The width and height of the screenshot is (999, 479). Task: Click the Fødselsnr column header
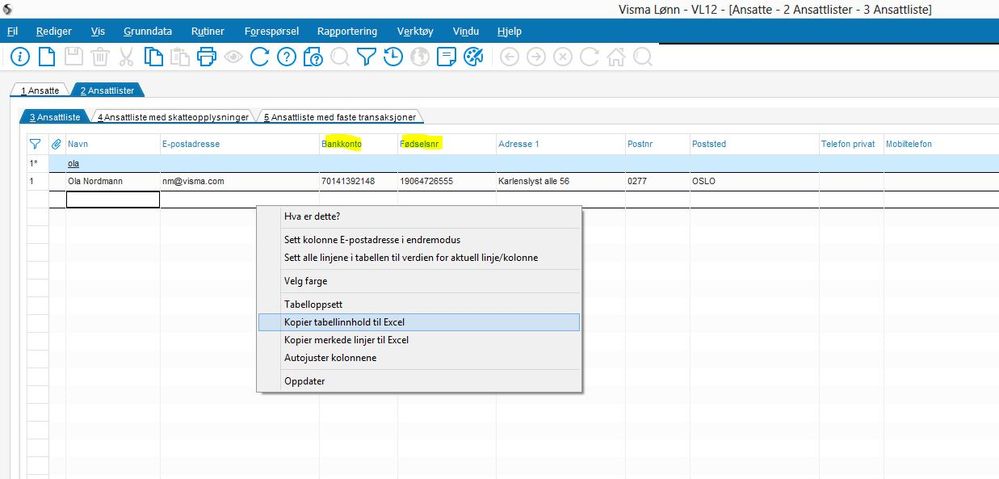[x=447, y=144]
